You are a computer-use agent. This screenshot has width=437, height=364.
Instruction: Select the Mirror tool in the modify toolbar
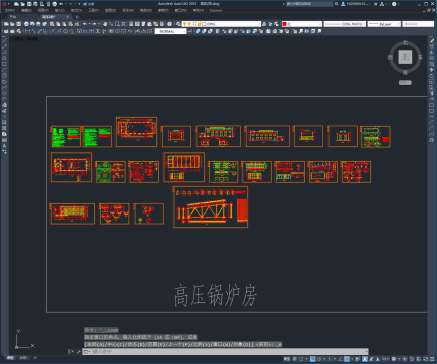pyautogui.click(x=432, y=52)
